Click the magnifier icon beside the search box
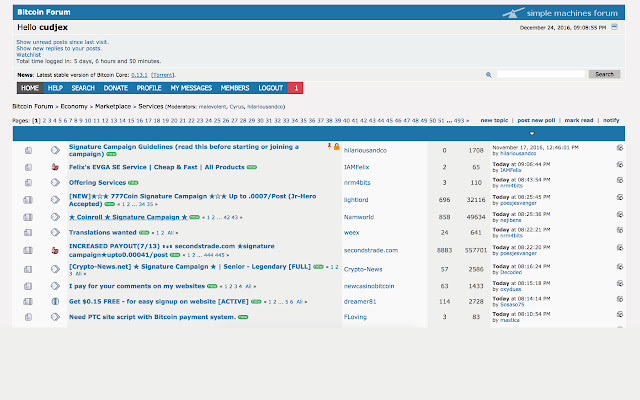 click(x=489, y=75)
